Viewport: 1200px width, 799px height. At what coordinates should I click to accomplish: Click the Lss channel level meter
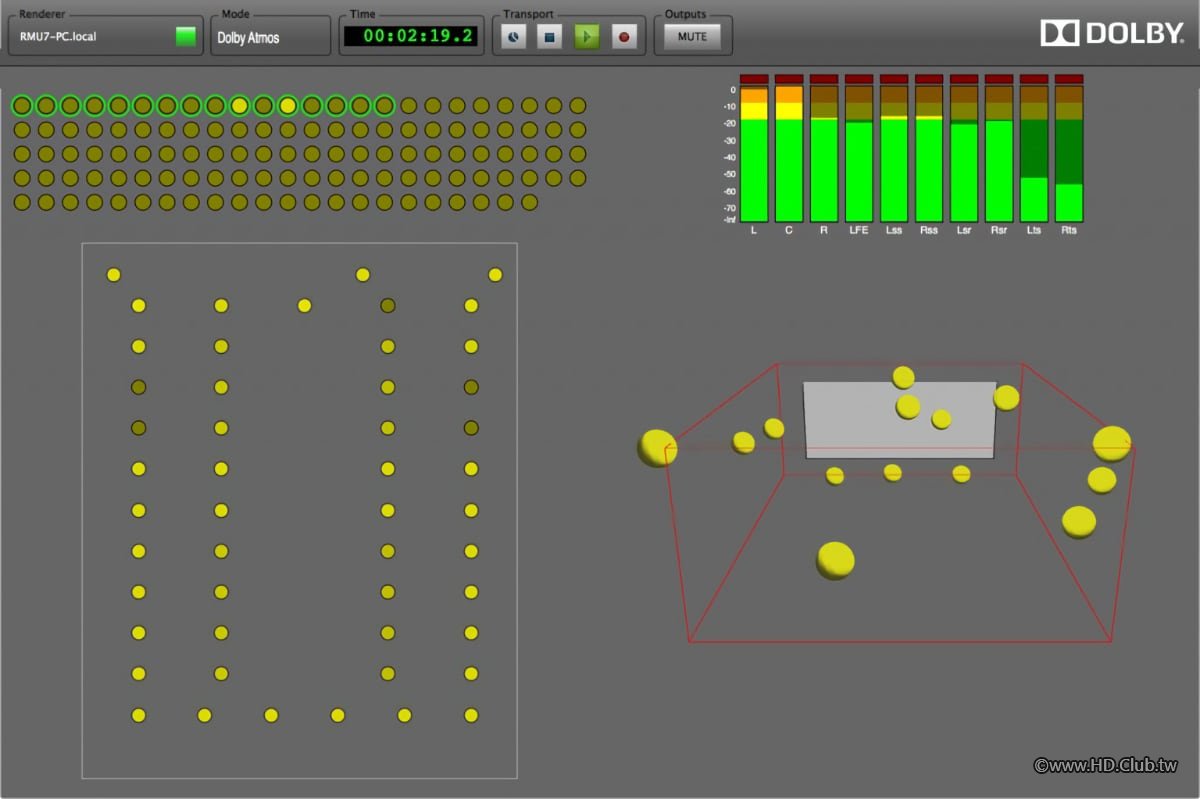894,153
